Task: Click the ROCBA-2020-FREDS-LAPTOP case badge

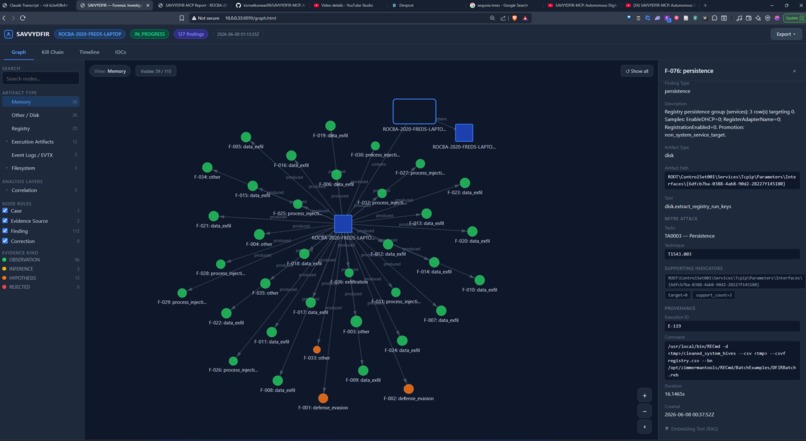Action: (89, 34)
